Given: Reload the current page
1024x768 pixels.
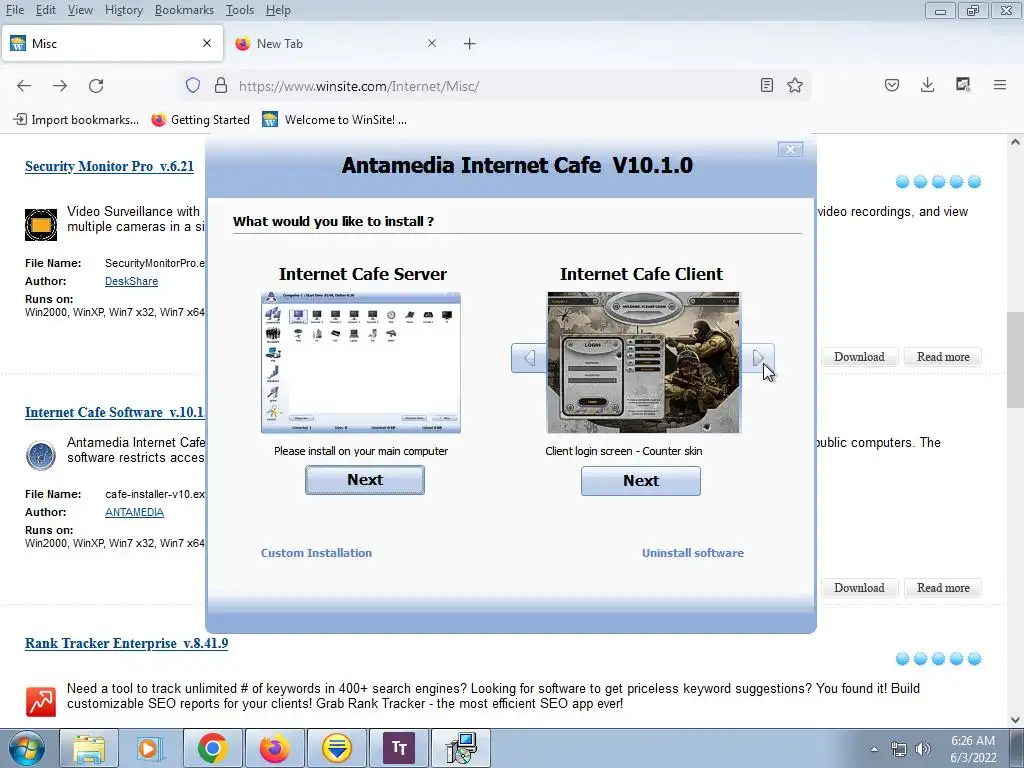Looking at the screenshot, I should coord(96,86).
